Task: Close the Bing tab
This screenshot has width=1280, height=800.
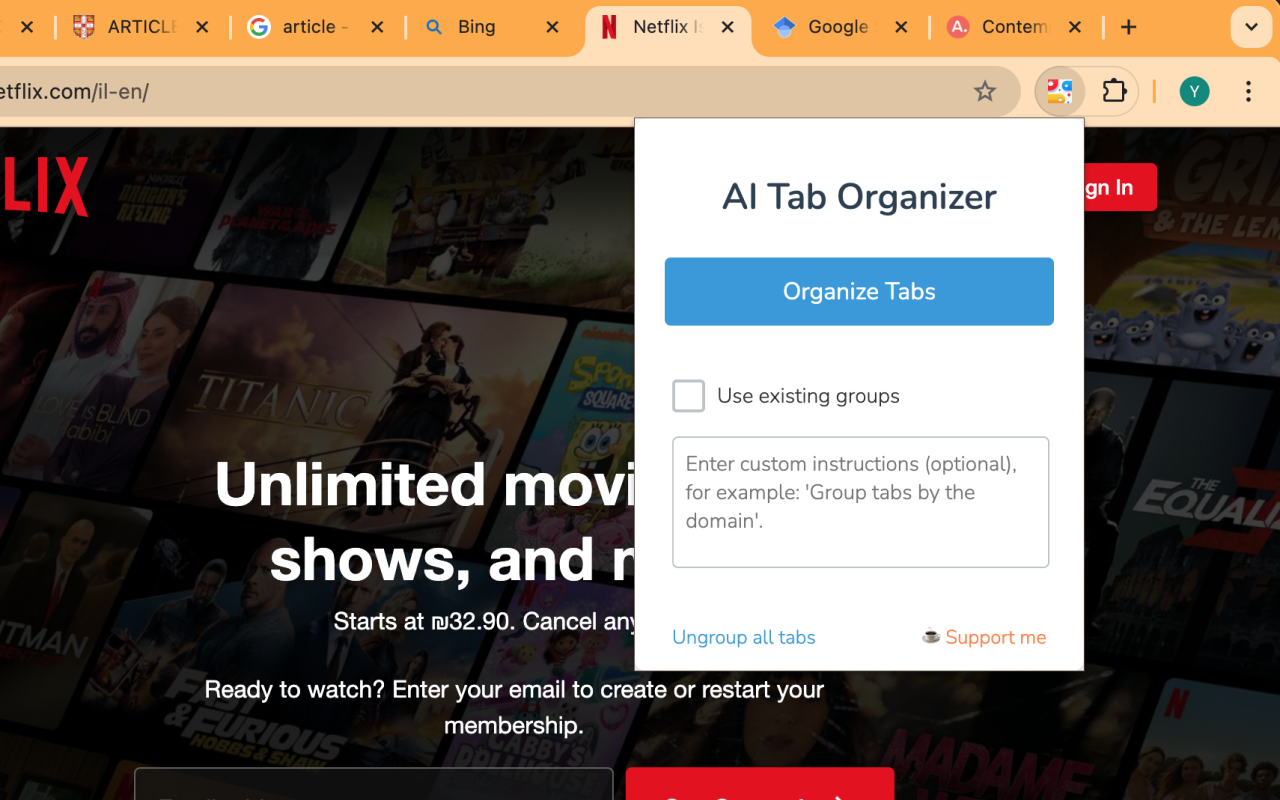Action: click(552, 27)
